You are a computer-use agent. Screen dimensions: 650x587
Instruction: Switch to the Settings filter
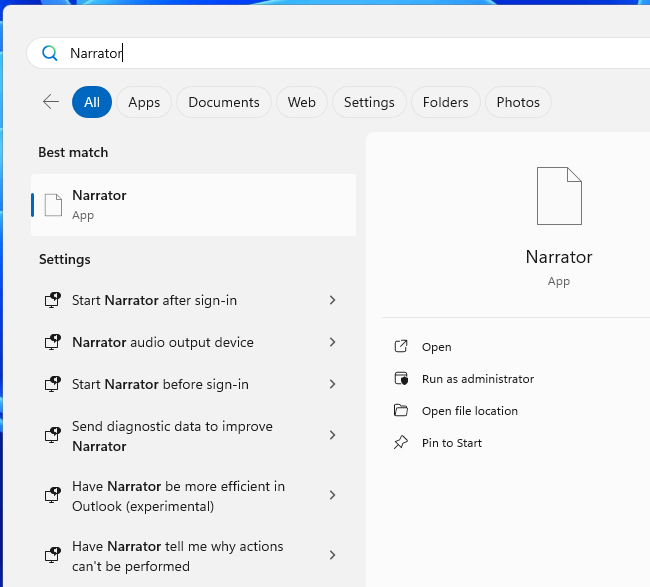pyautogui.click(x=369, y=102)
